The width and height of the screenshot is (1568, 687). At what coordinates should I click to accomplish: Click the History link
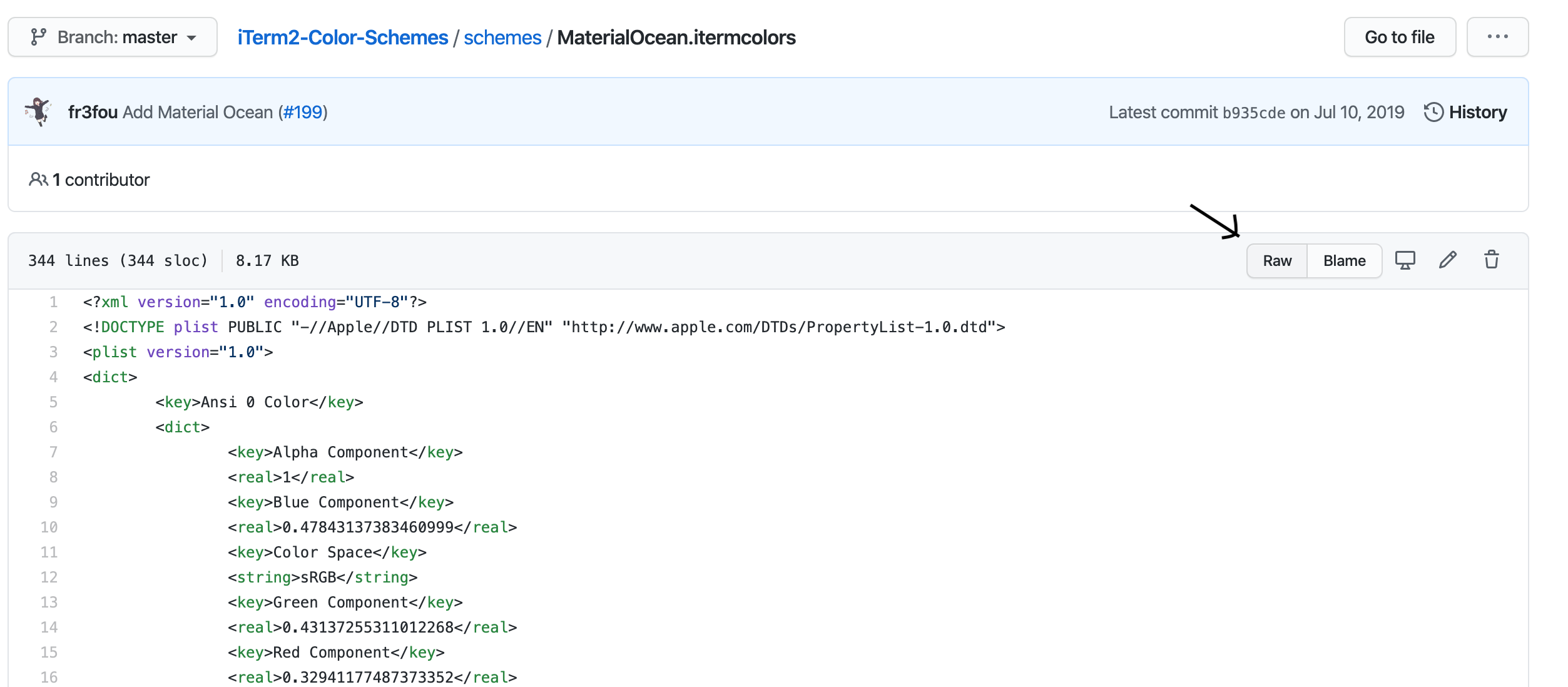tap(1477, 113)
